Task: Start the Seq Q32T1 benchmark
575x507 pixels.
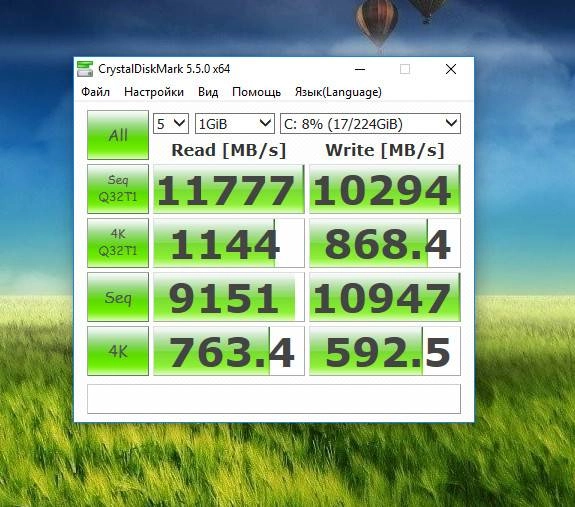Action: click(x=118, y=189)
